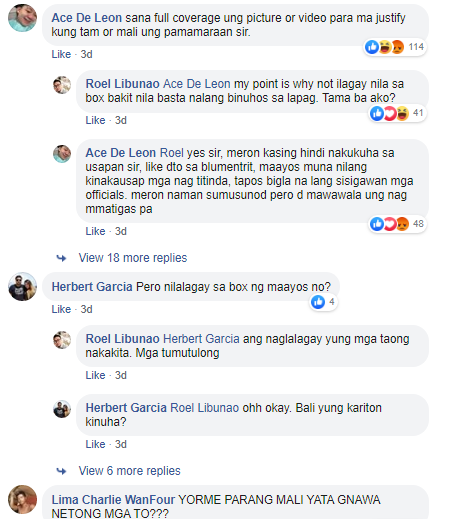Click the tagged Herbert Garcia mention in Roel's reply
The height and width of the screenshot is (519, 455).
(201, 339)
